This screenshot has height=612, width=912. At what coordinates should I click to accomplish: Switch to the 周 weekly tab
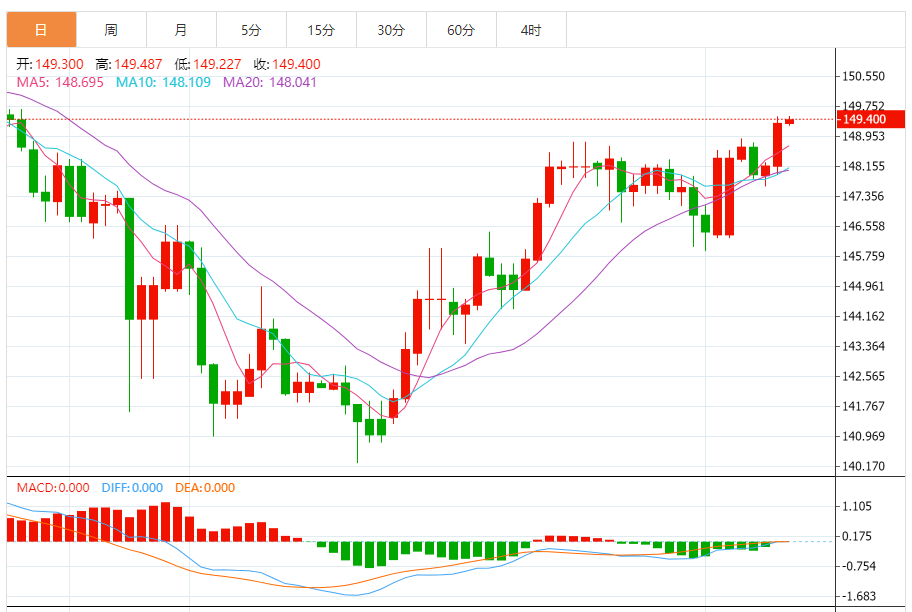(111, 30)
